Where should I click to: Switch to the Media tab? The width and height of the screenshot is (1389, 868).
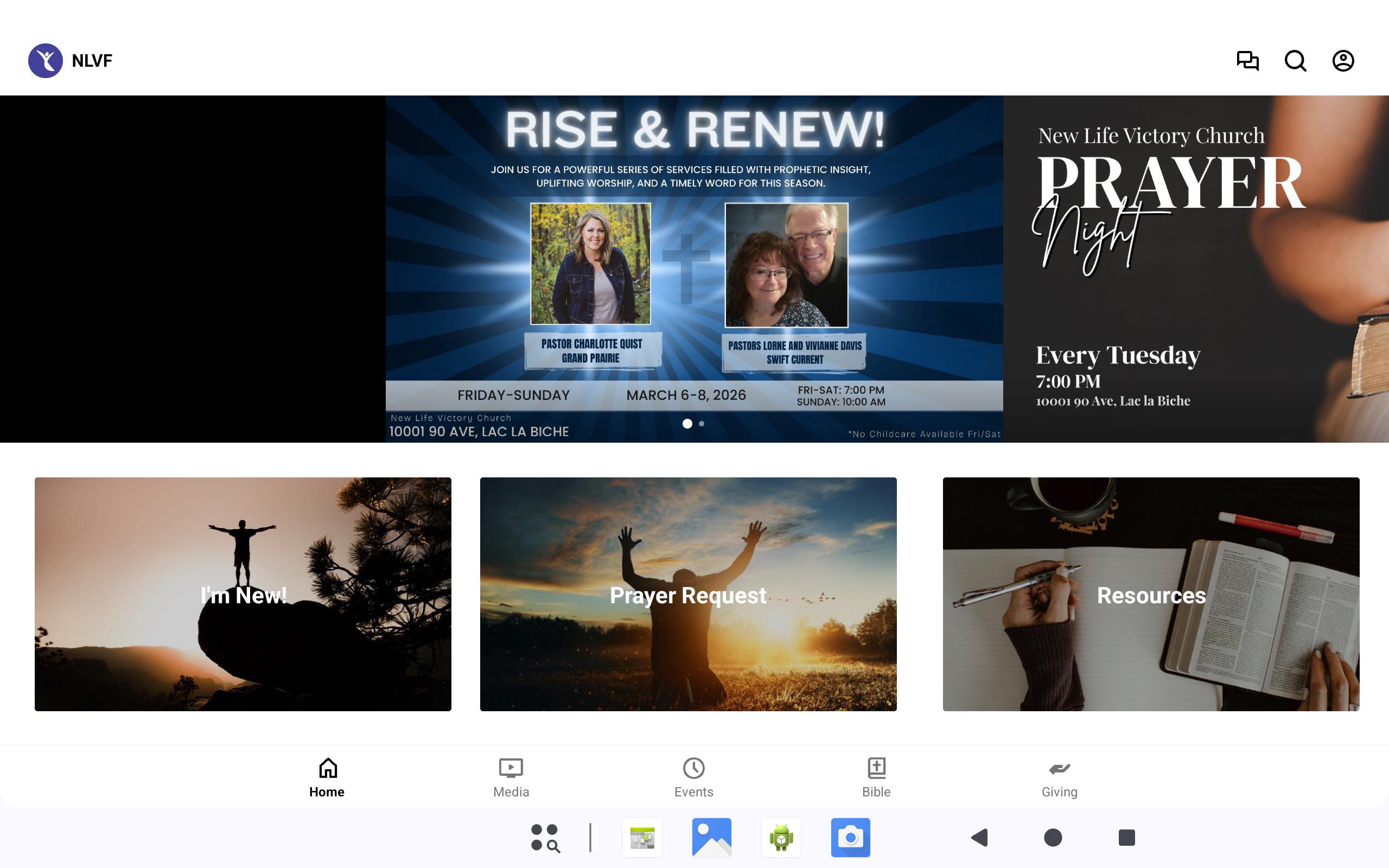pos(511,777)
